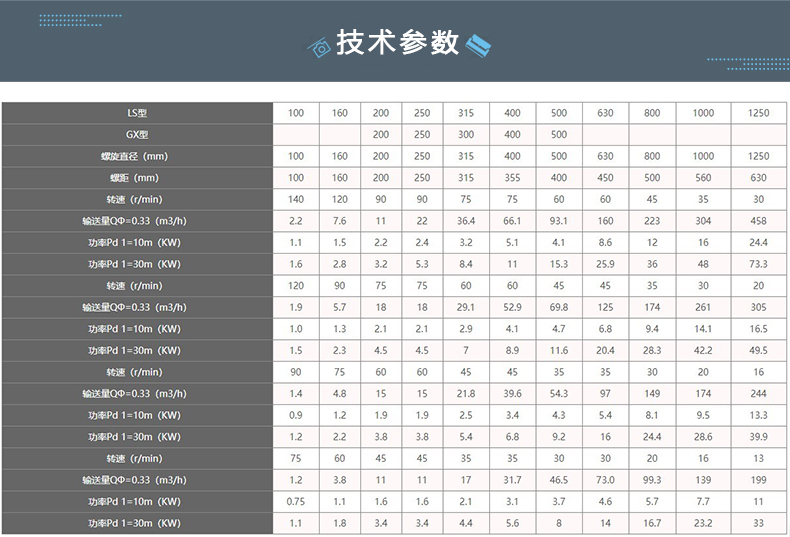Click the 输送量 cell showing 5.7

[x=340, y=307]
